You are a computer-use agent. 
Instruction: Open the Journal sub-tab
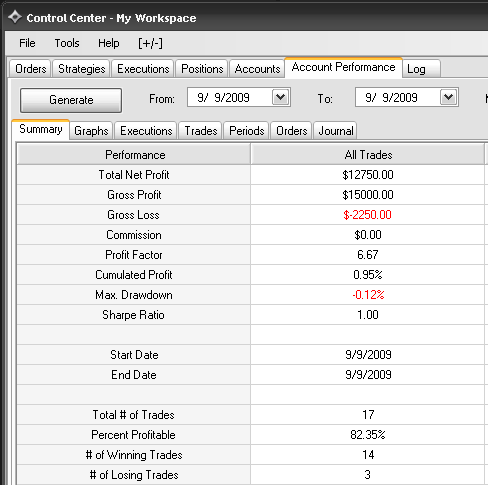click(x=335, y=131)
